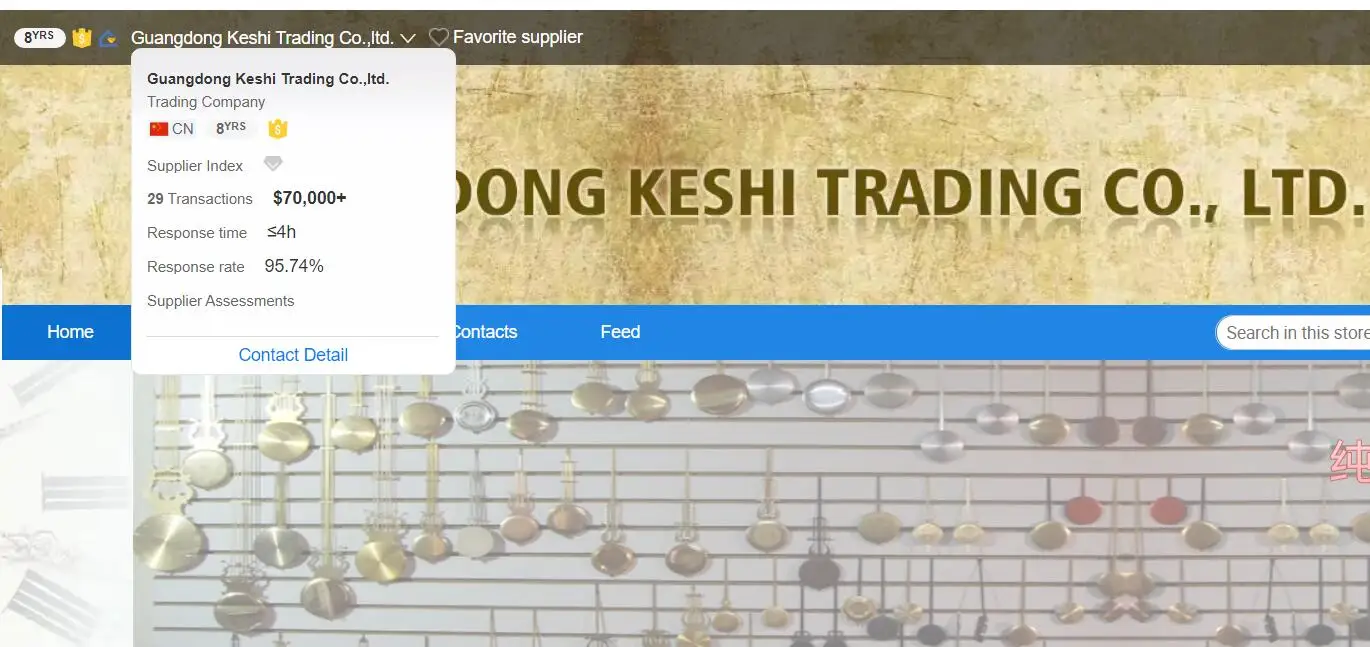Click the gold badge icon in popup
The image size is (1370, 647).
[x=278, y=129]
